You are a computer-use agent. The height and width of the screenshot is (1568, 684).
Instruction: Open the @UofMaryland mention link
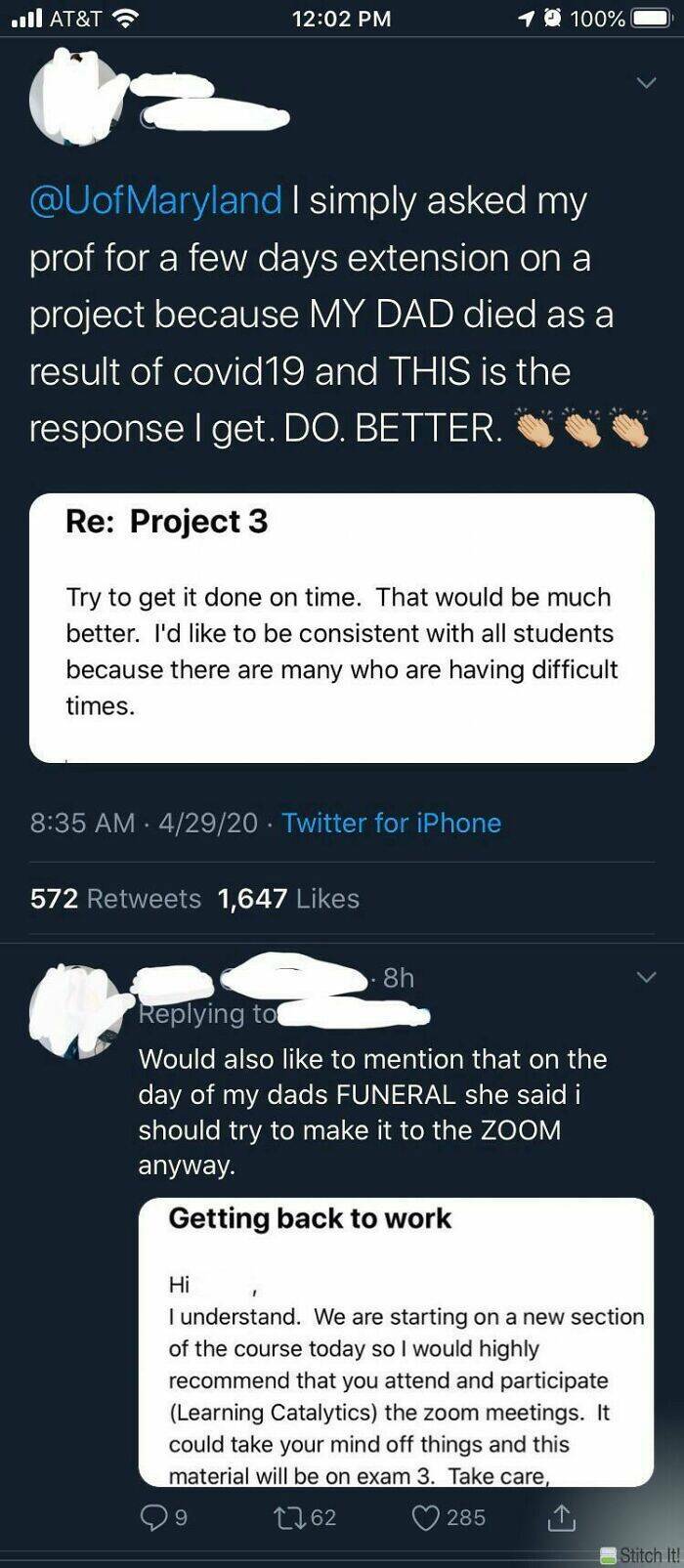click(x=156, y=201)
